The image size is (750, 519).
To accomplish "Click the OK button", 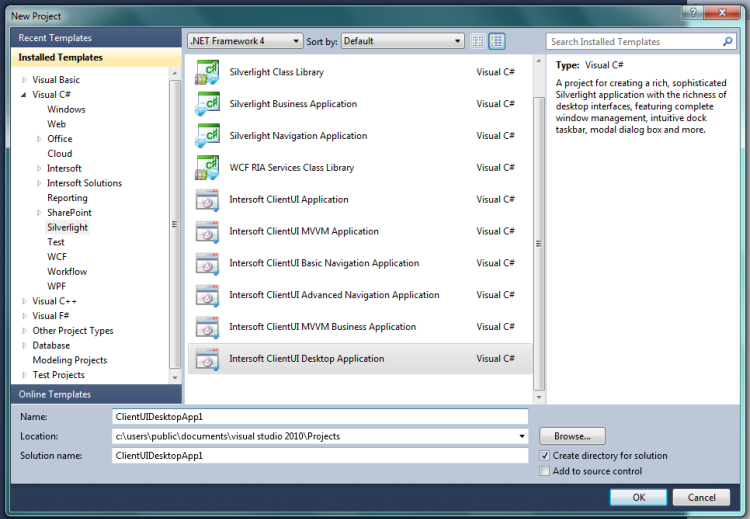I will pyautogui.click(x=638, y=497).
